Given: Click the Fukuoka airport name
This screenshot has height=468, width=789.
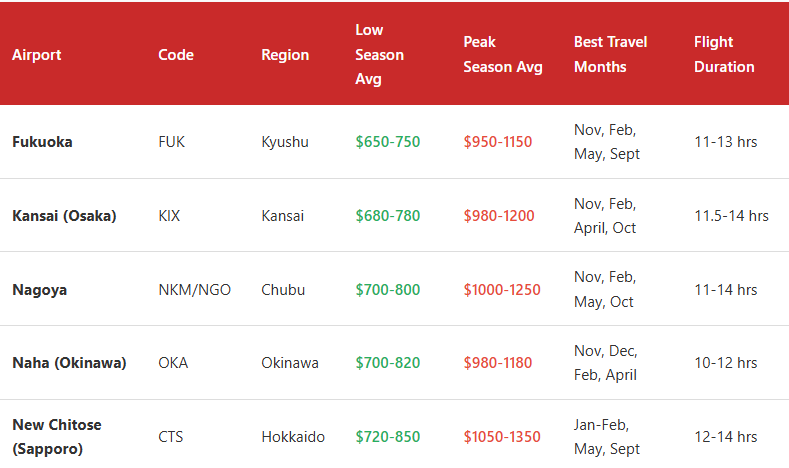Looking at the screenshot, I should pos(42,142).
